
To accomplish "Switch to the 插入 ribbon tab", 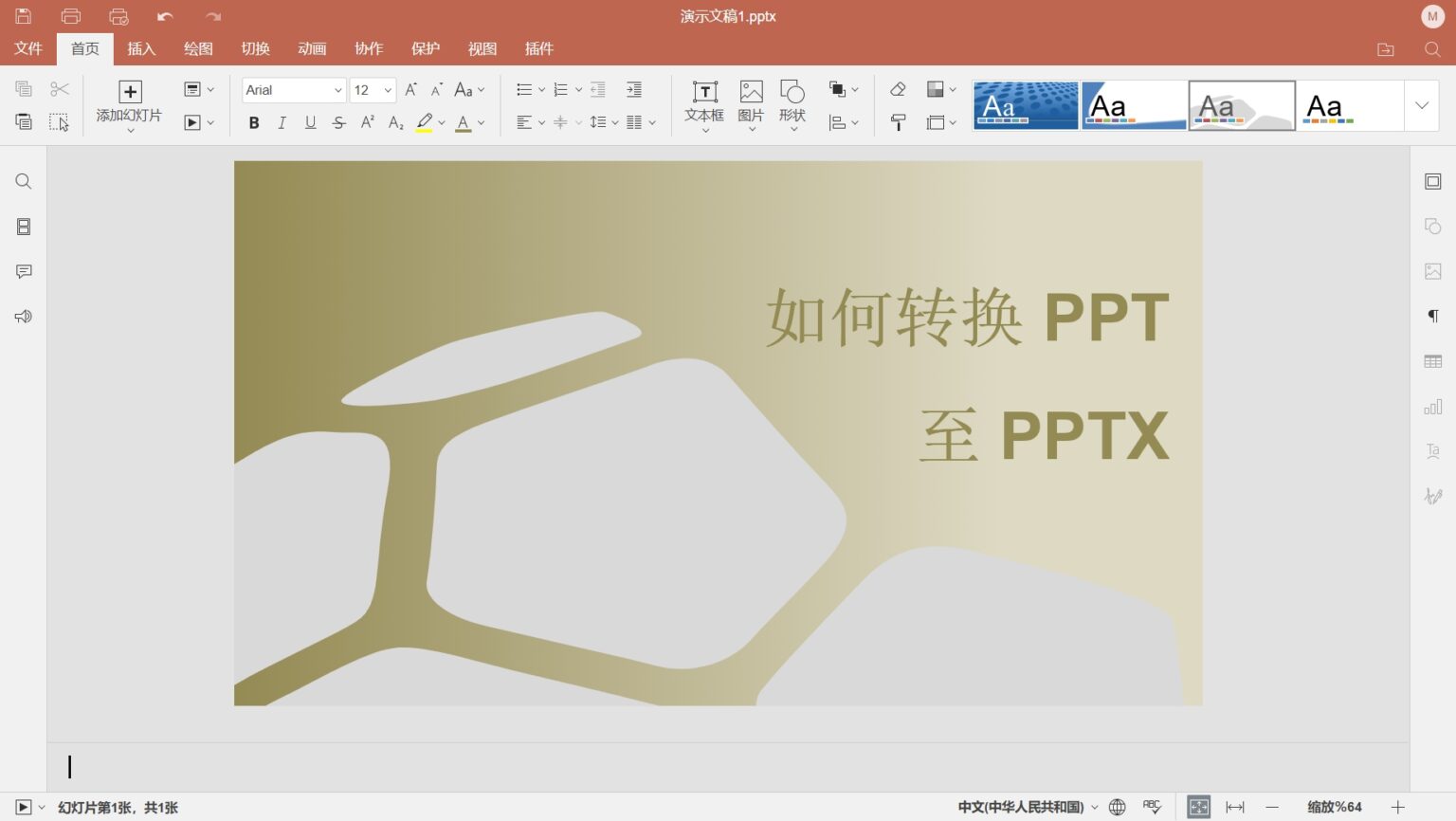I will (x=141, y=48).
